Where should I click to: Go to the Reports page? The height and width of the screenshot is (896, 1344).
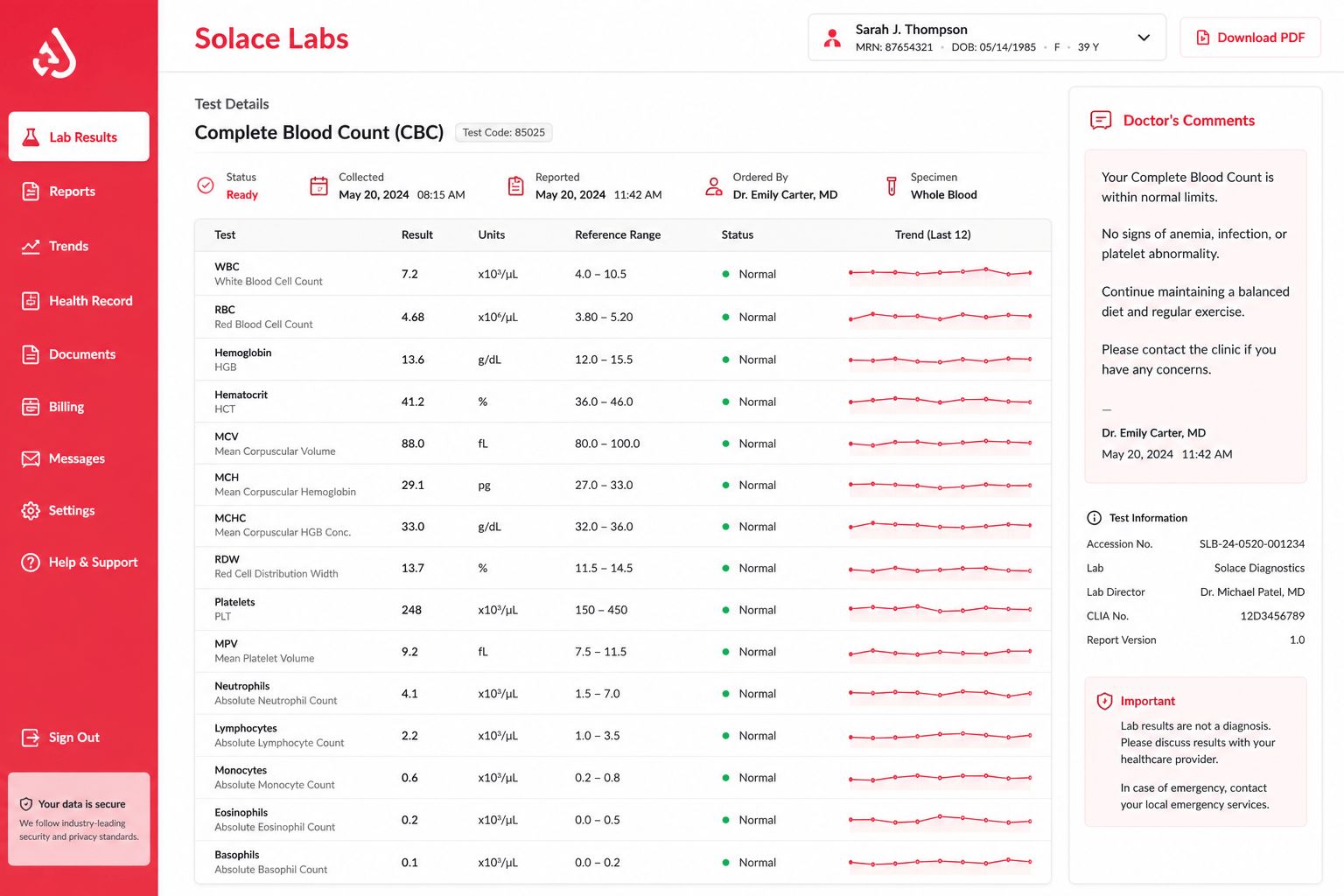72,192
